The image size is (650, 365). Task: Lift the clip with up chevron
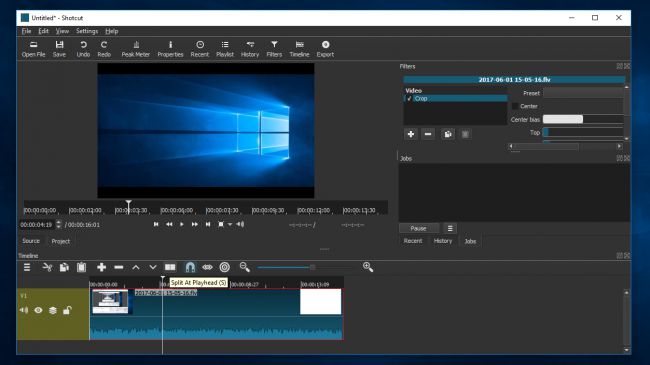coord(136,268)
